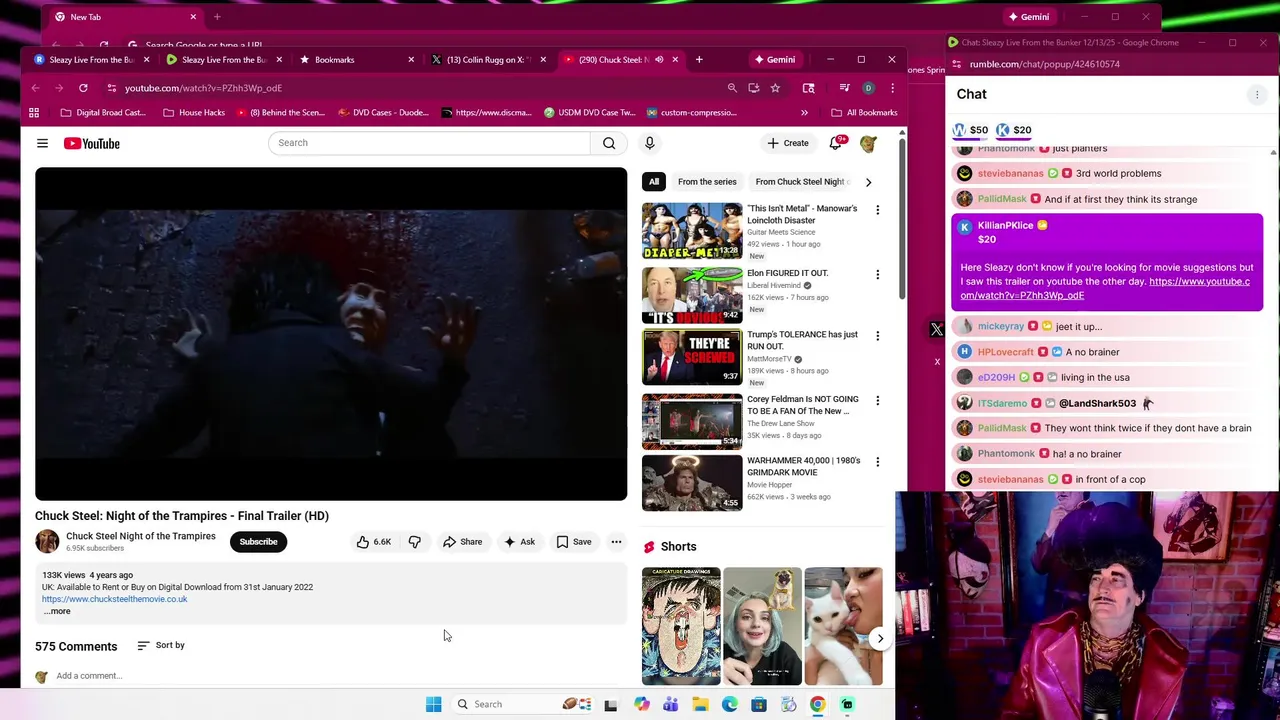Subscribe to Chuck Steel Night of the Trampires channel

pyautogui.click(x=258, y=542)
